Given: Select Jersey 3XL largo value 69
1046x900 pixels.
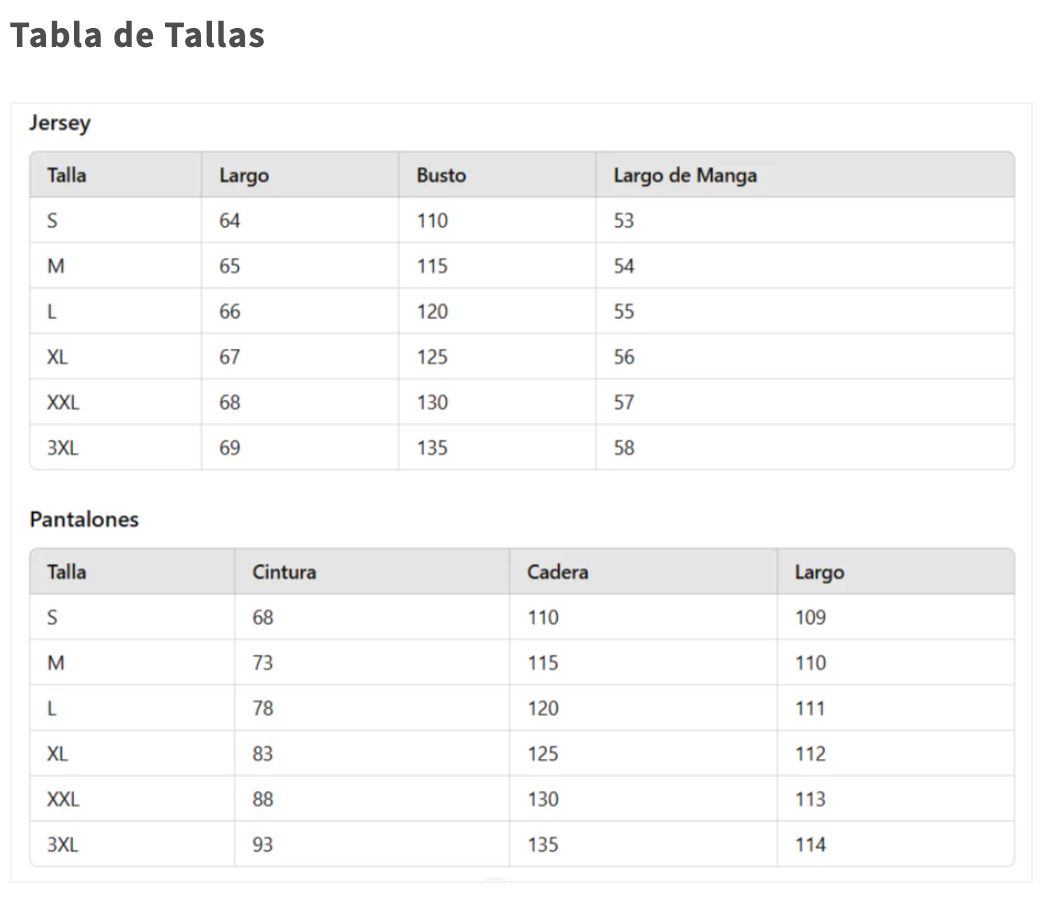Looking at the screenshot, I should coord(230,448).
